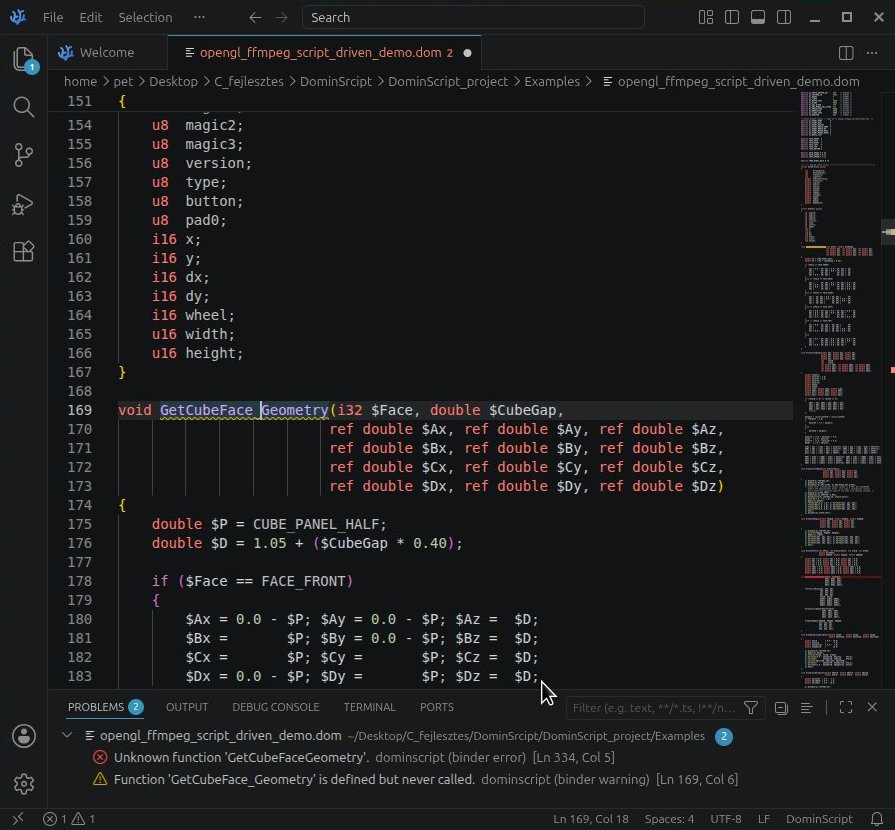Collapse all problems in panel

(781, 708)
